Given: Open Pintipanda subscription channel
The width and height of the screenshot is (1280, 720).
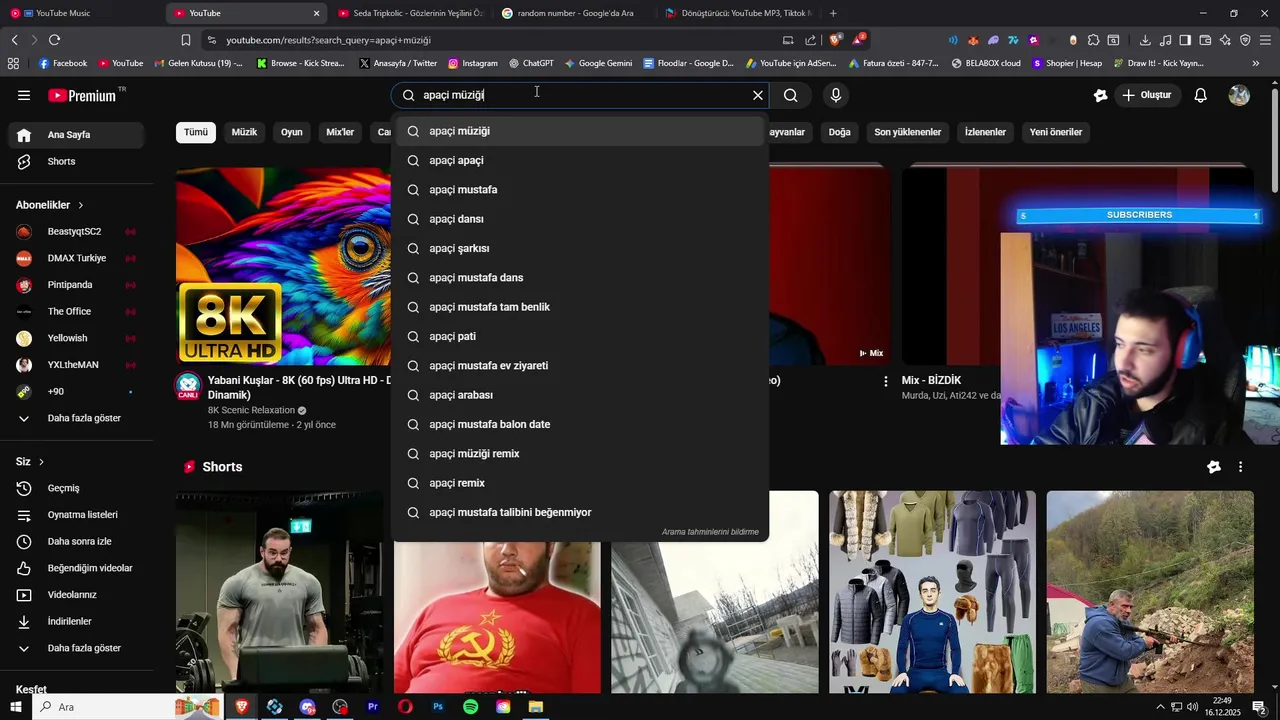Looking at the screenshot, I should (x=76, y=285).
